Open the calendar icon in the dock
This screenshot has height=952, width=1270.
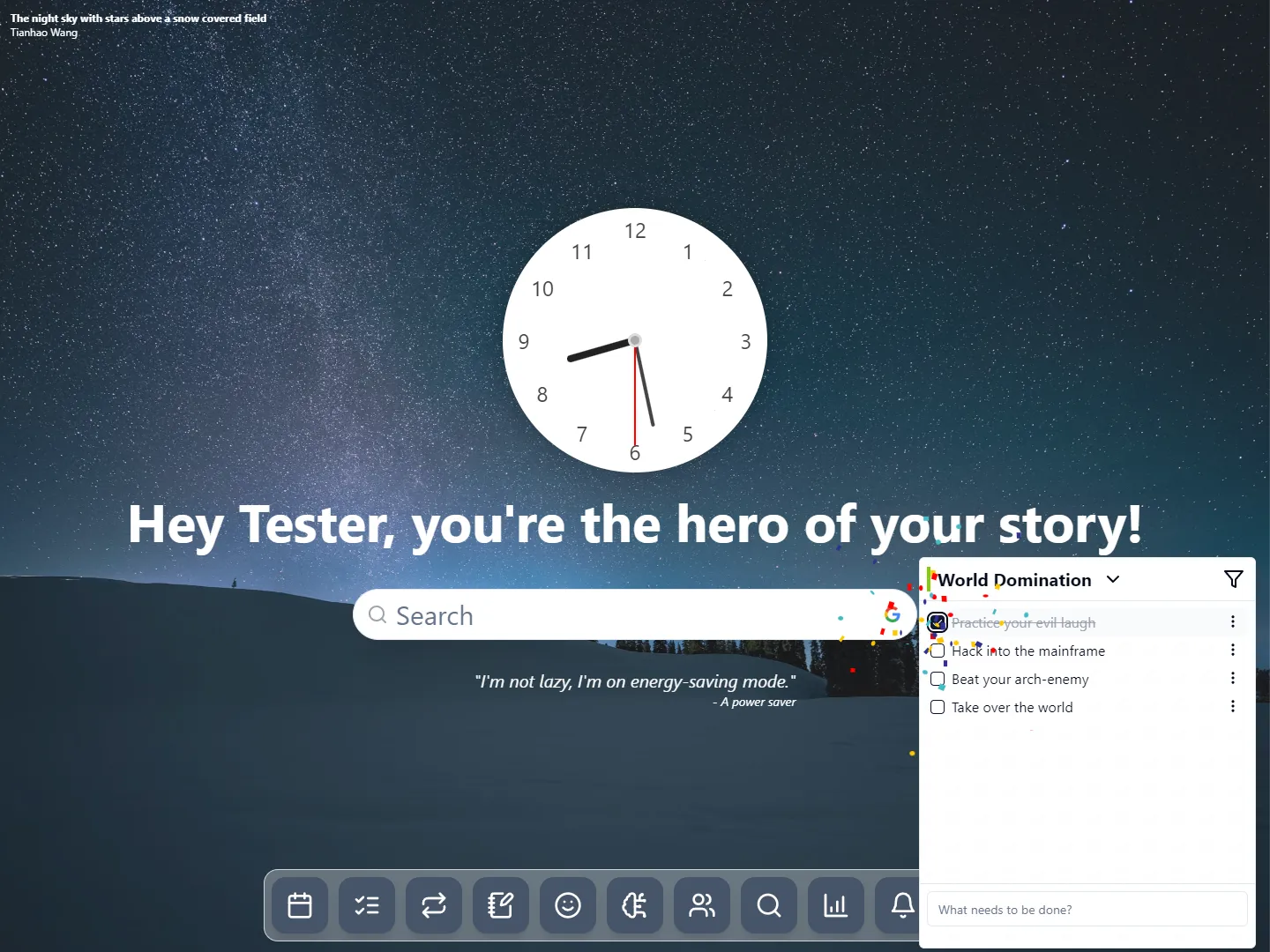coord(300,905)
